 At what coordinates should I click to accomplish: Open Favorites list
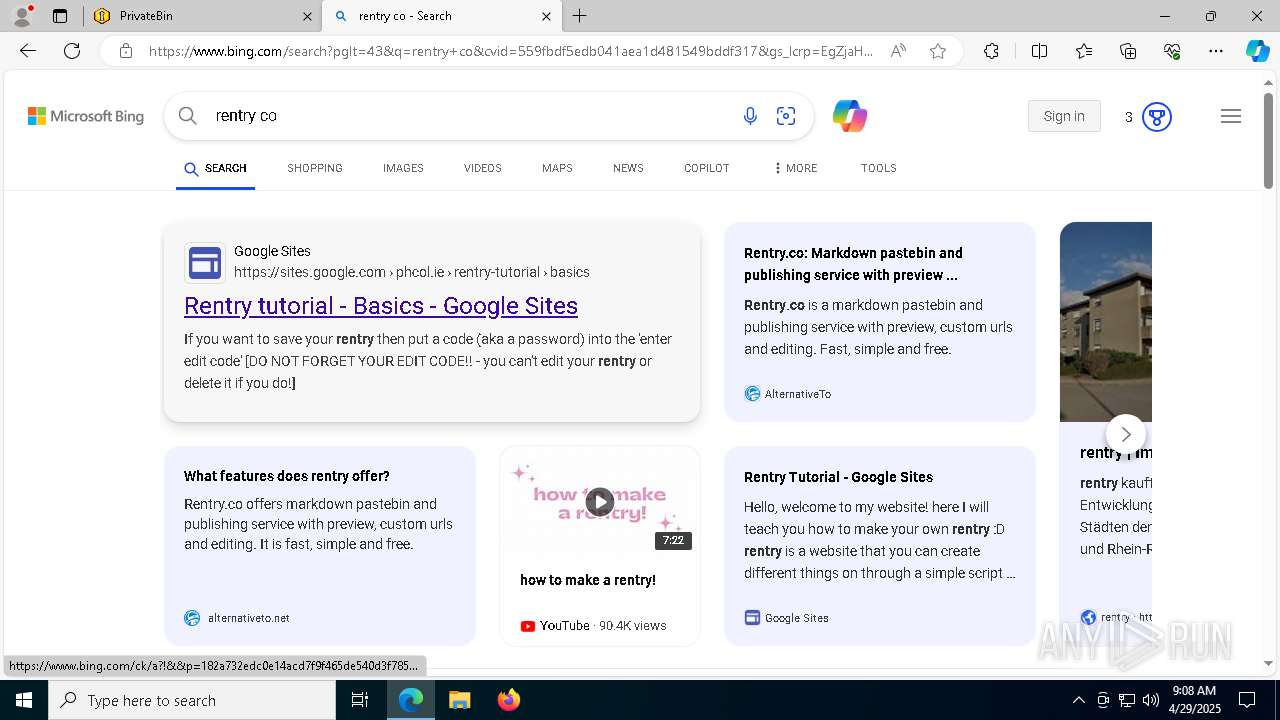click(1084, 51)
